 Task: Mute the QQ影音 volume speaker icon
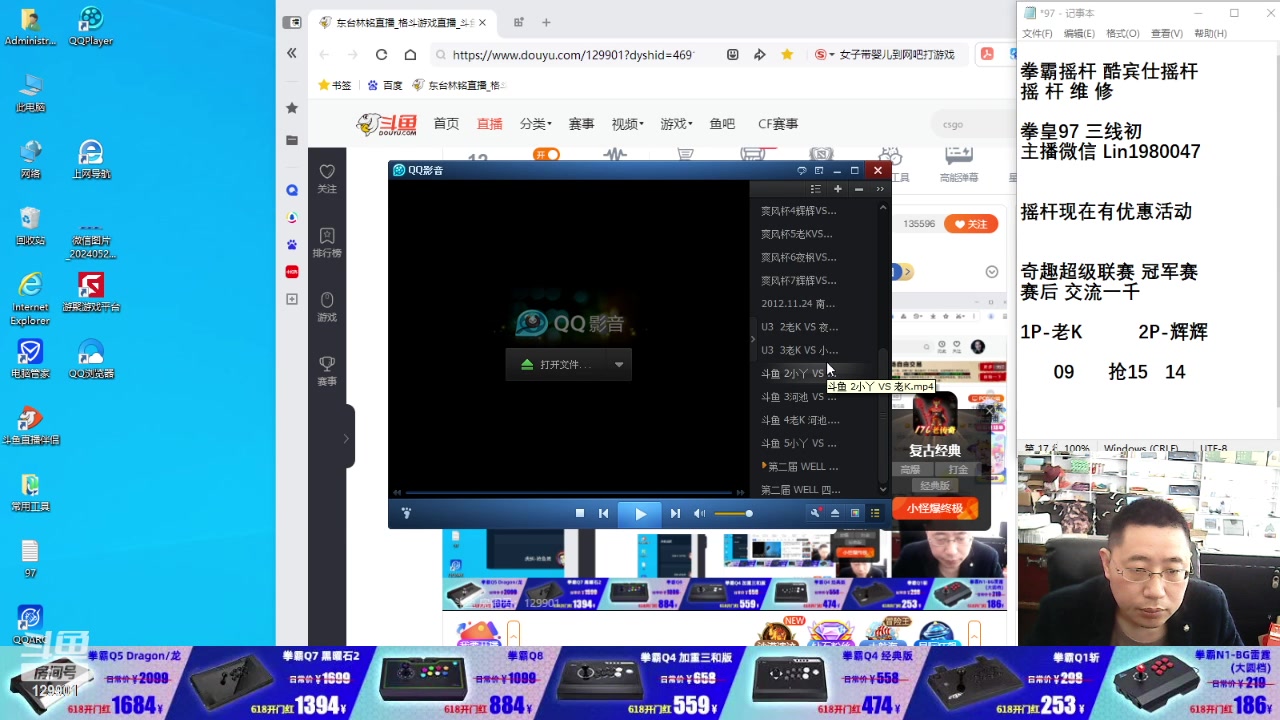699,513
